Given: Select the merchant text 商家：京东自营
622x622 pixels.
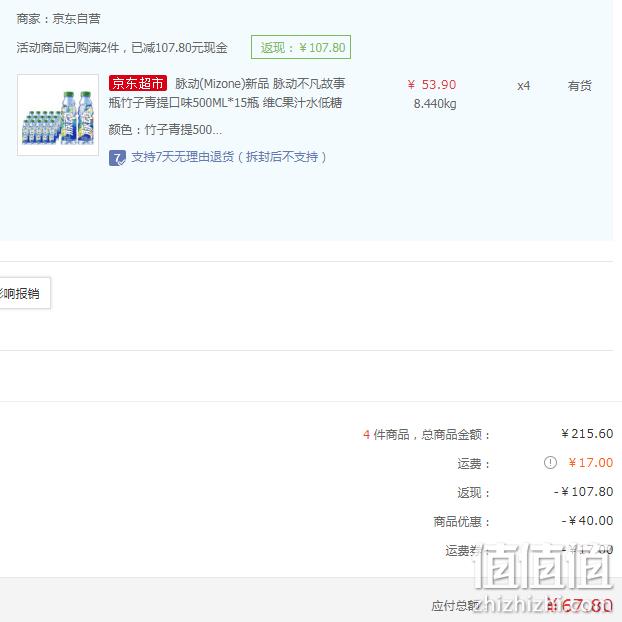Looking at the screenshot, I should pos(58,19).
